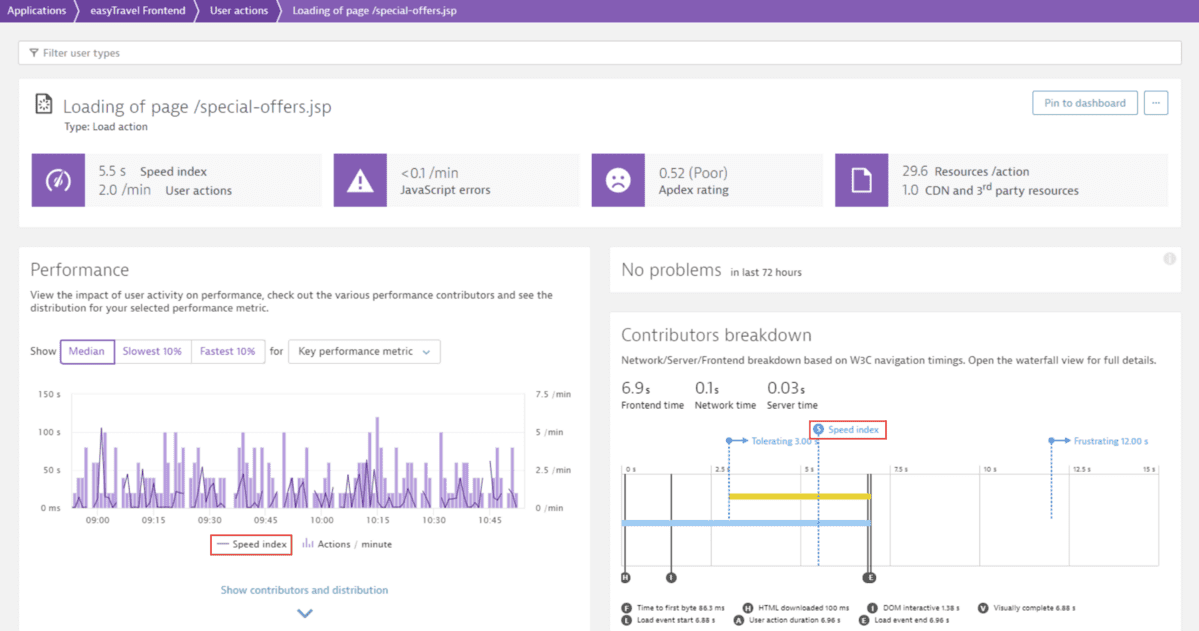Switch to Slowest 10% view
Screen dimensions: 1199x631
[x=152, y=351]
